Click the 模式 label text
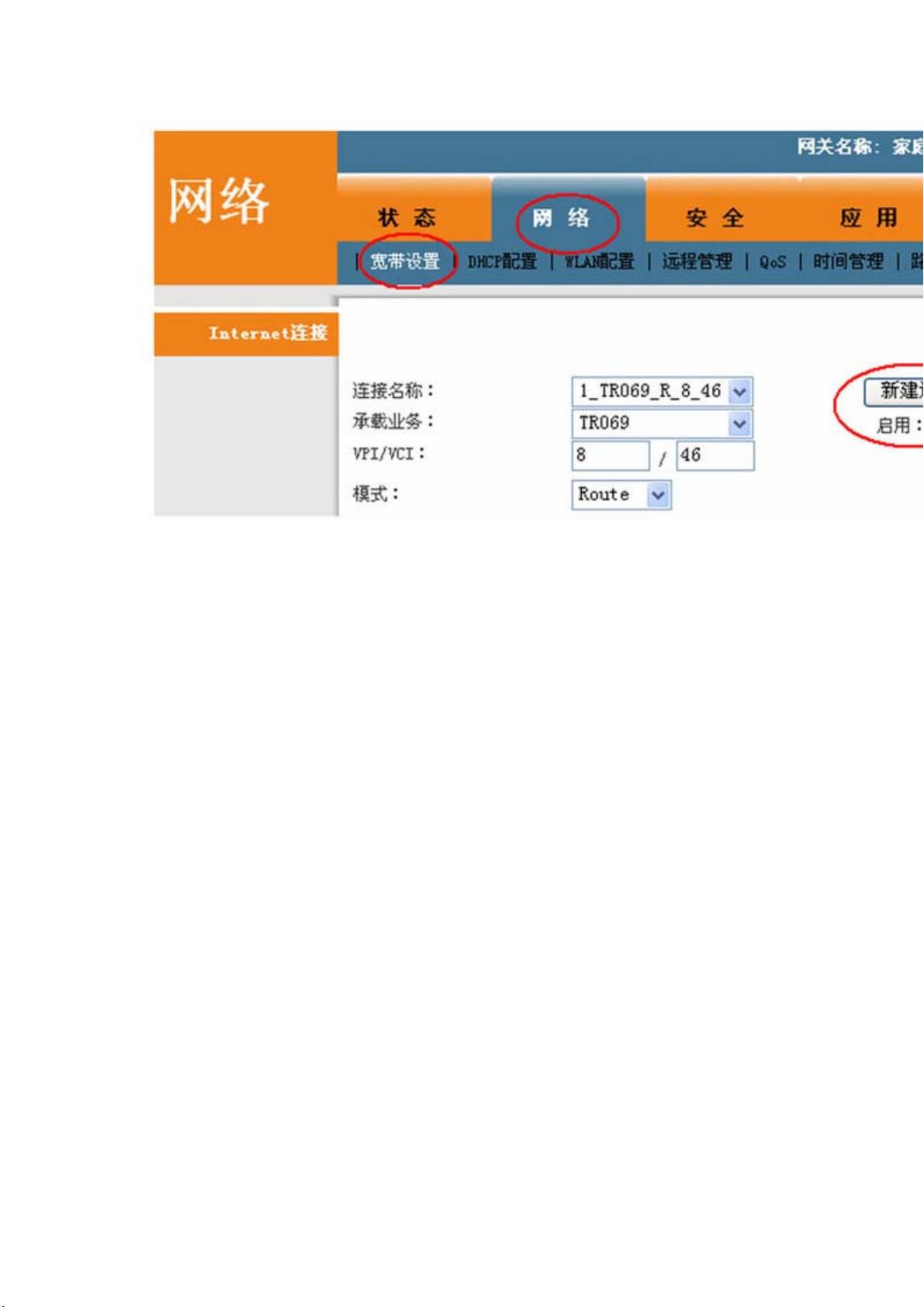Screen dimensions: 924x1307 click(x=375, y=493)
